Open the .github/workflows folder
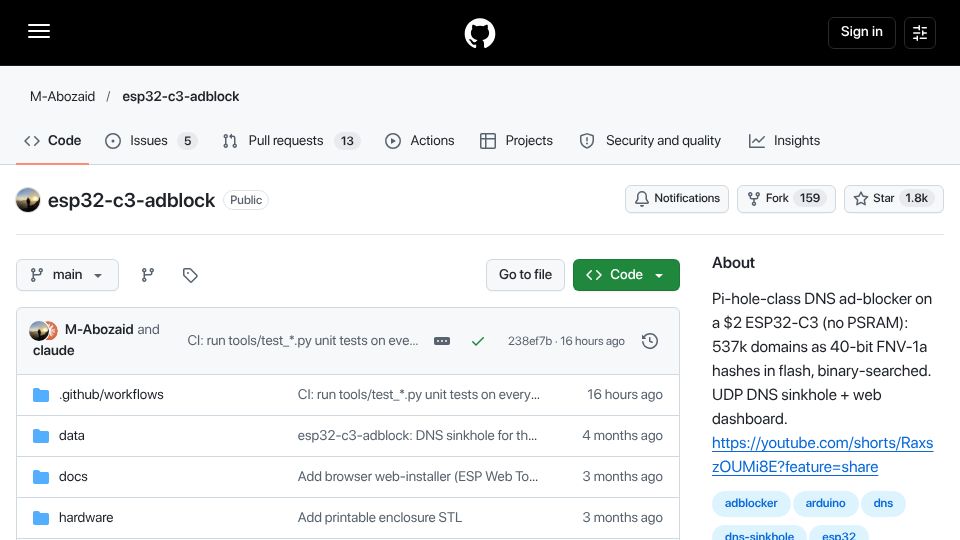Image resolution: width=960 pixels, height=540 pixels. (111, 395)
